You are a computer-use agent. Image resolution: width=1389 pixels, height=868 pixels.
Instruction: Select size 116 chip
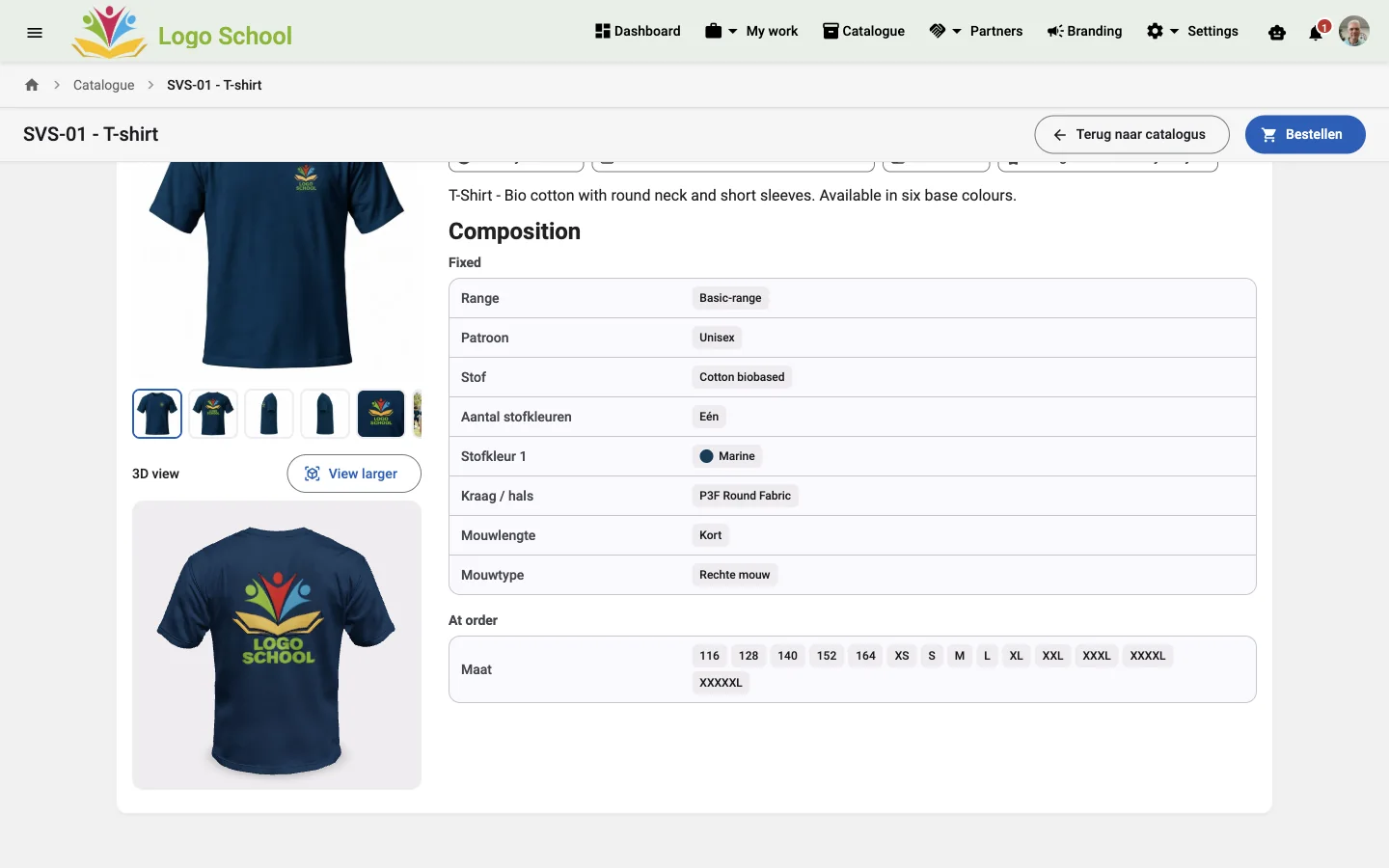point(710,656)
